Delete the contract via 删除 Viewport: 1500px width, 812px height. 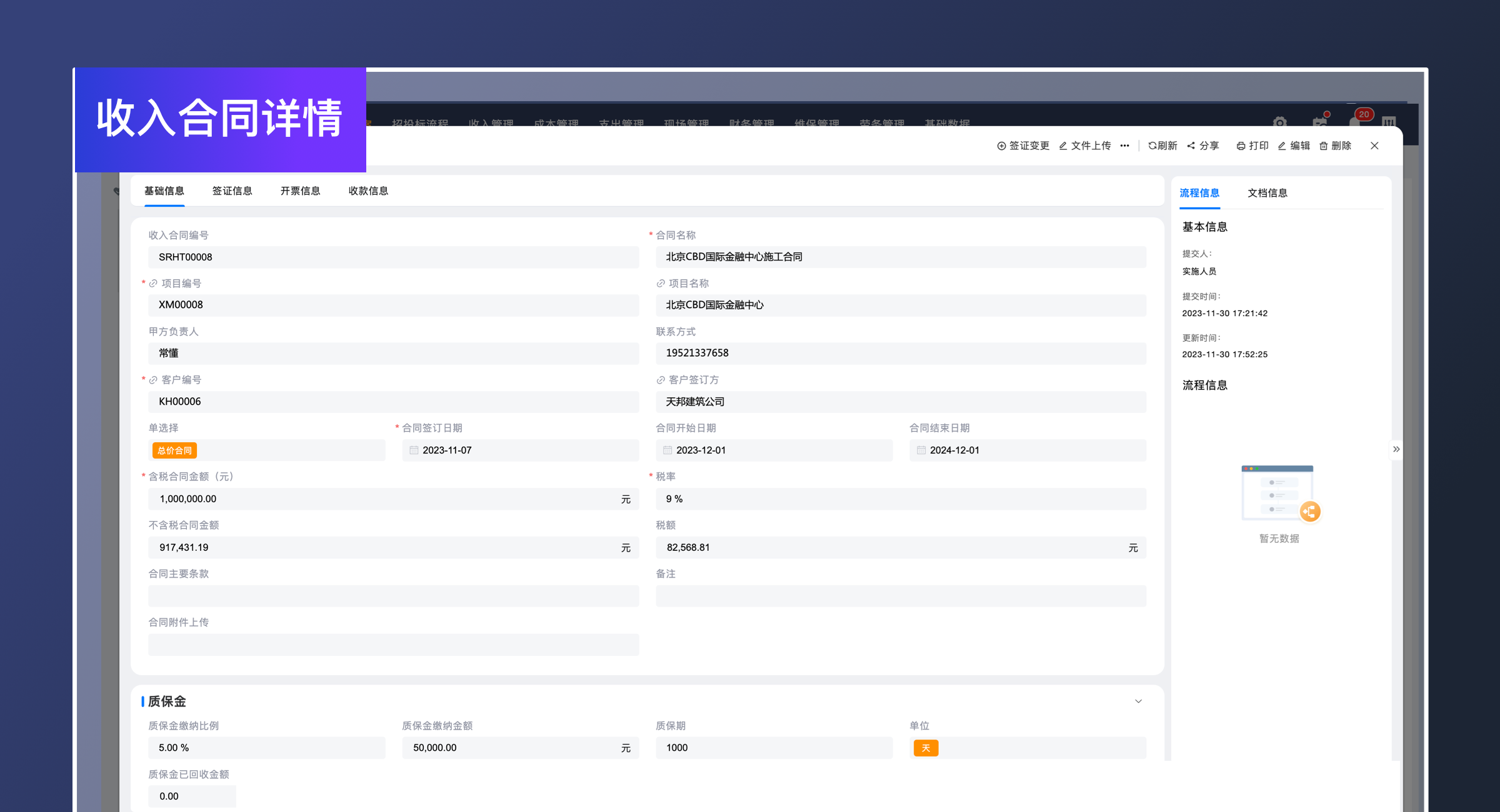[x=1336, y=146]
